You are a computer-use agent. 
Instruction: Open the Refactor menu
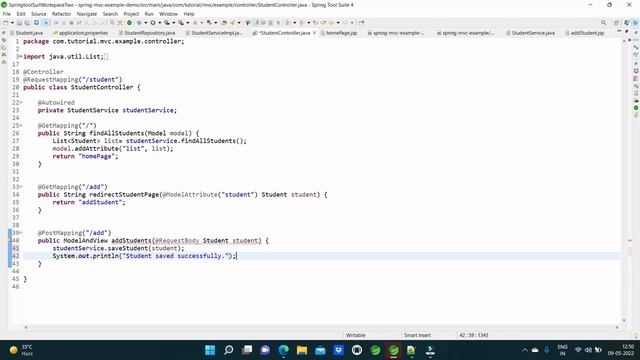(x=62, y=14)
